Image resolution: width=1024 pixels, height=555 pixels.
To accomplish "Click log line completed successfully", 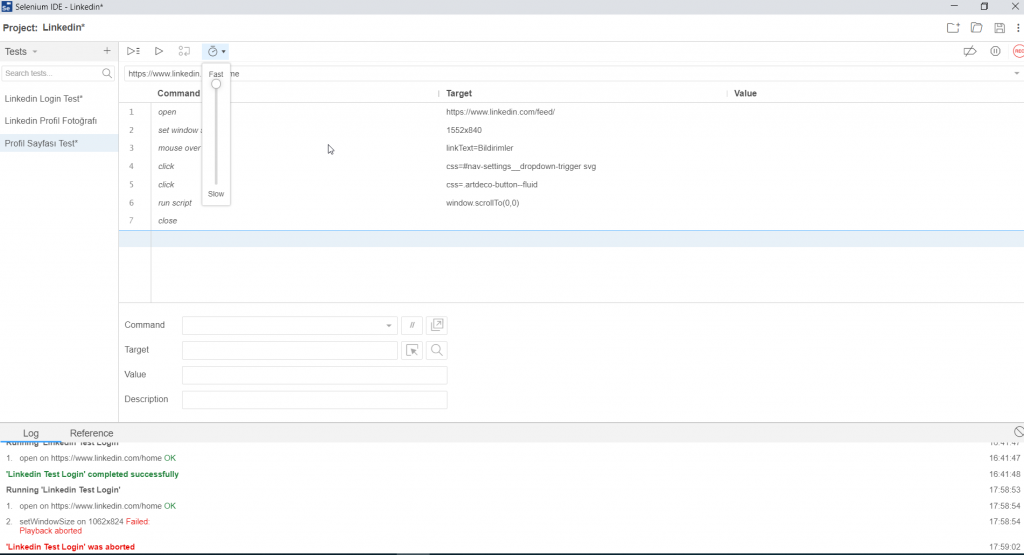I will pos(92,474).
